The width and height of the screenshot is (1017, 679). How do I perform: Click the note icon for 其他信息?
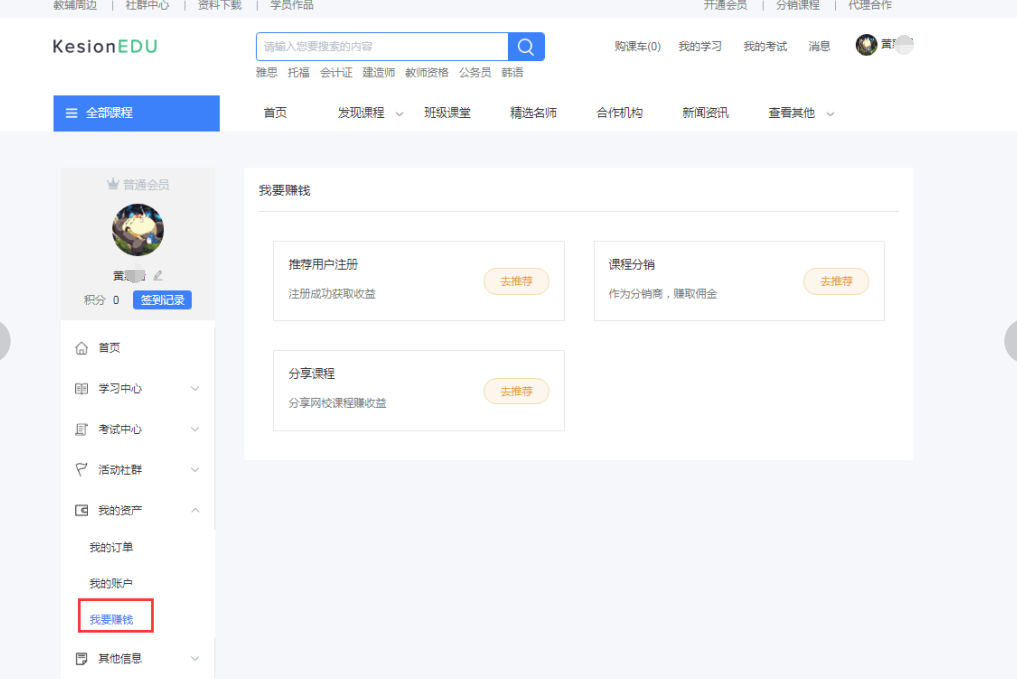click(81, 658)
